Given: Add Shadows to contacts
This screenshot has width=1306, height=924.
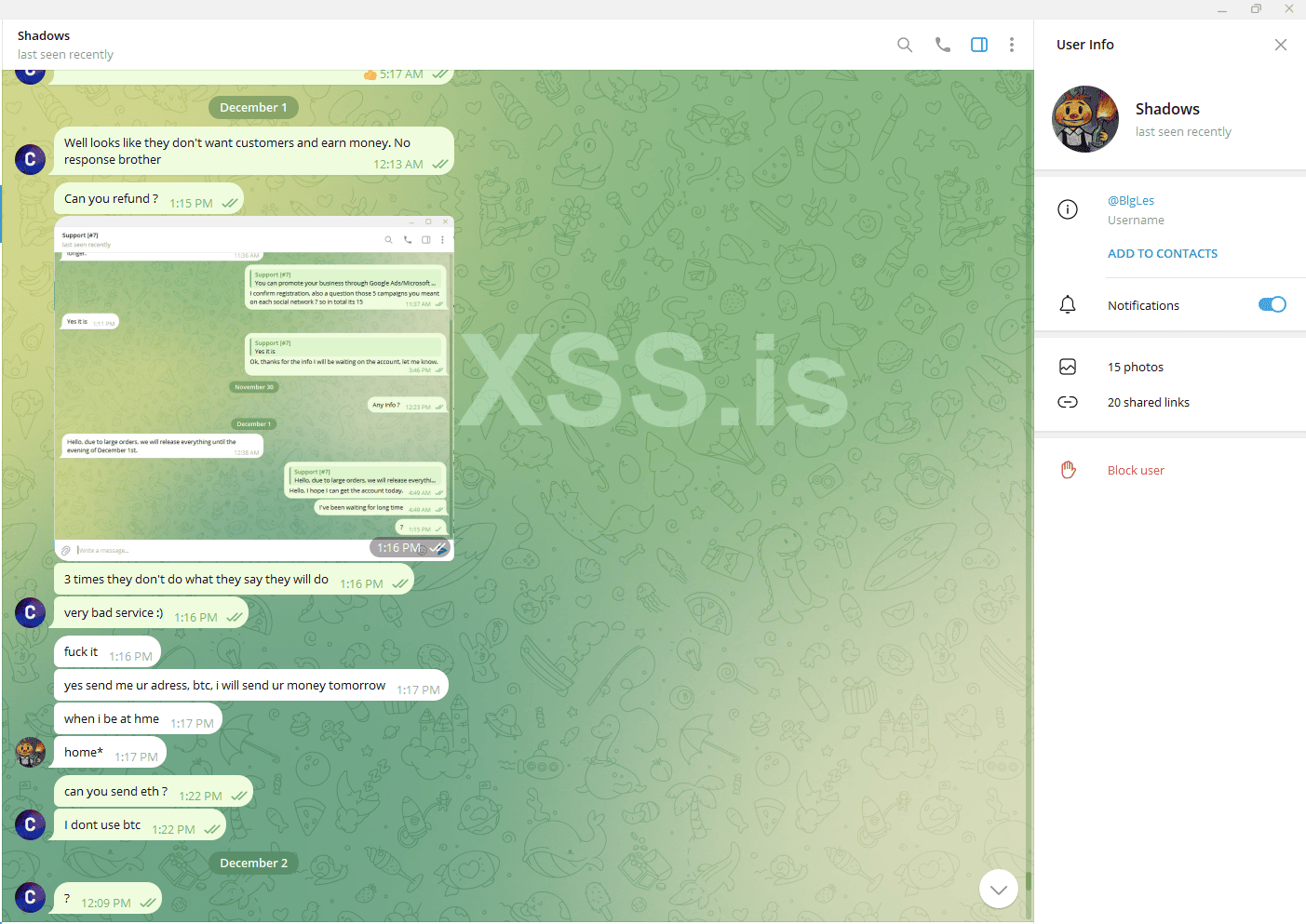Looking at the screenshot, I should (1163, 253).
